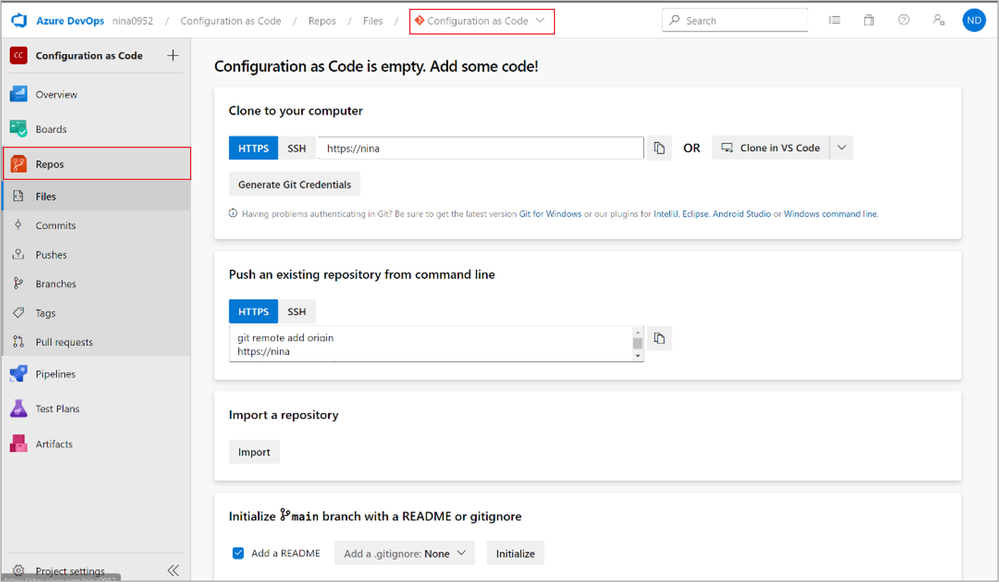Open Files under Repos
Screen dimensions: 999x582
tap(96, 196)
